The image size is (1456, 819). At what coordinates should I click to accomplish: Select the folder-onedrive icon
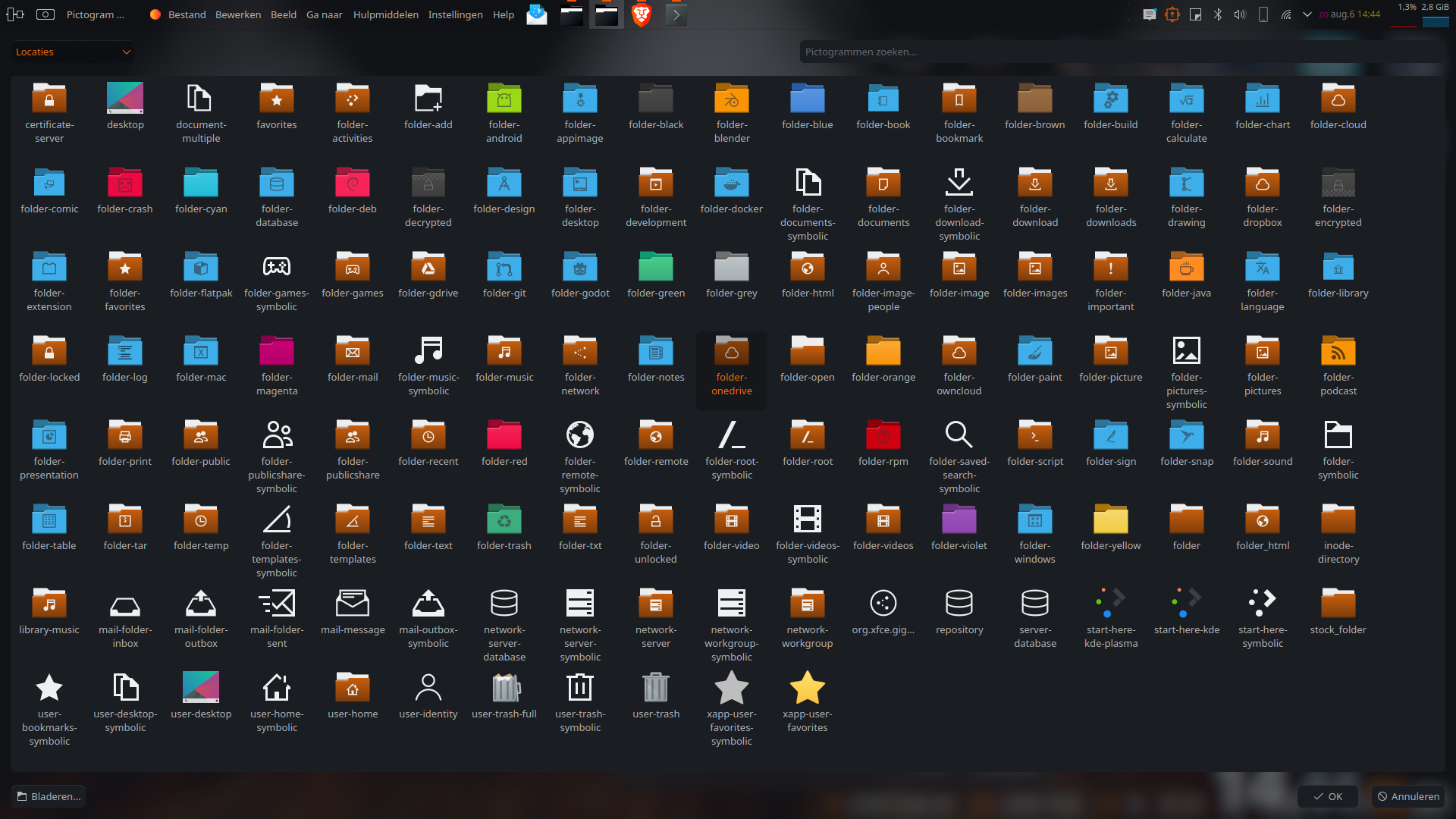(731, 352)
